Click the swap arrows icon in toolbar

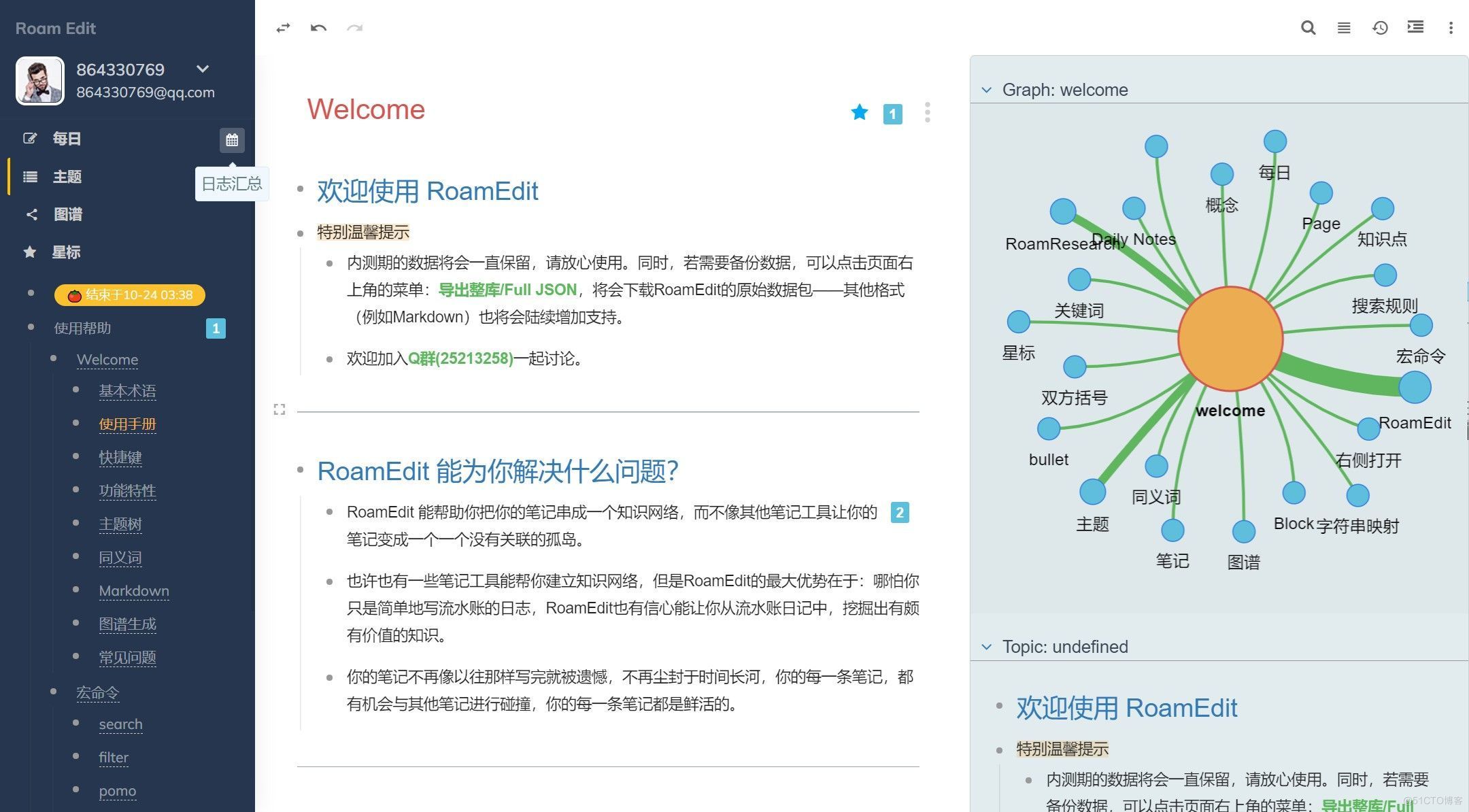point(283,28)
